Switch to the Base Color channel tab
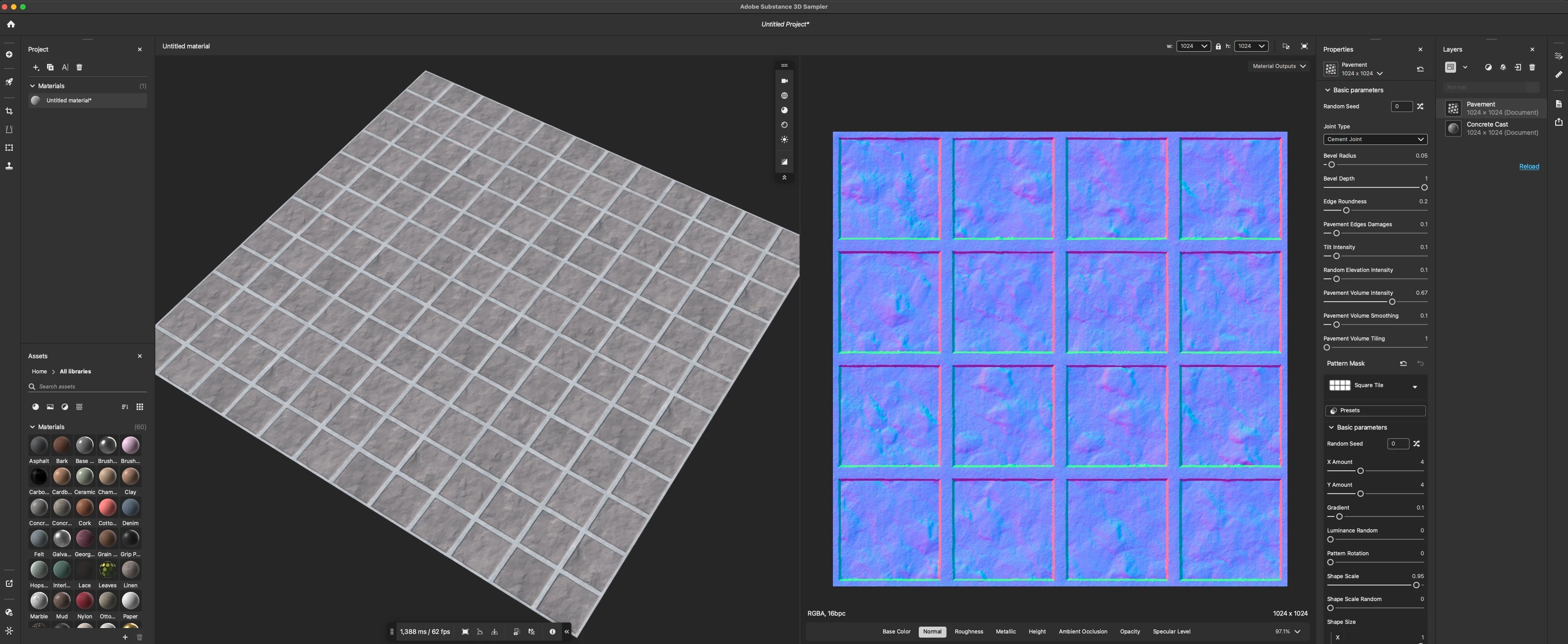 click(896, 631)
